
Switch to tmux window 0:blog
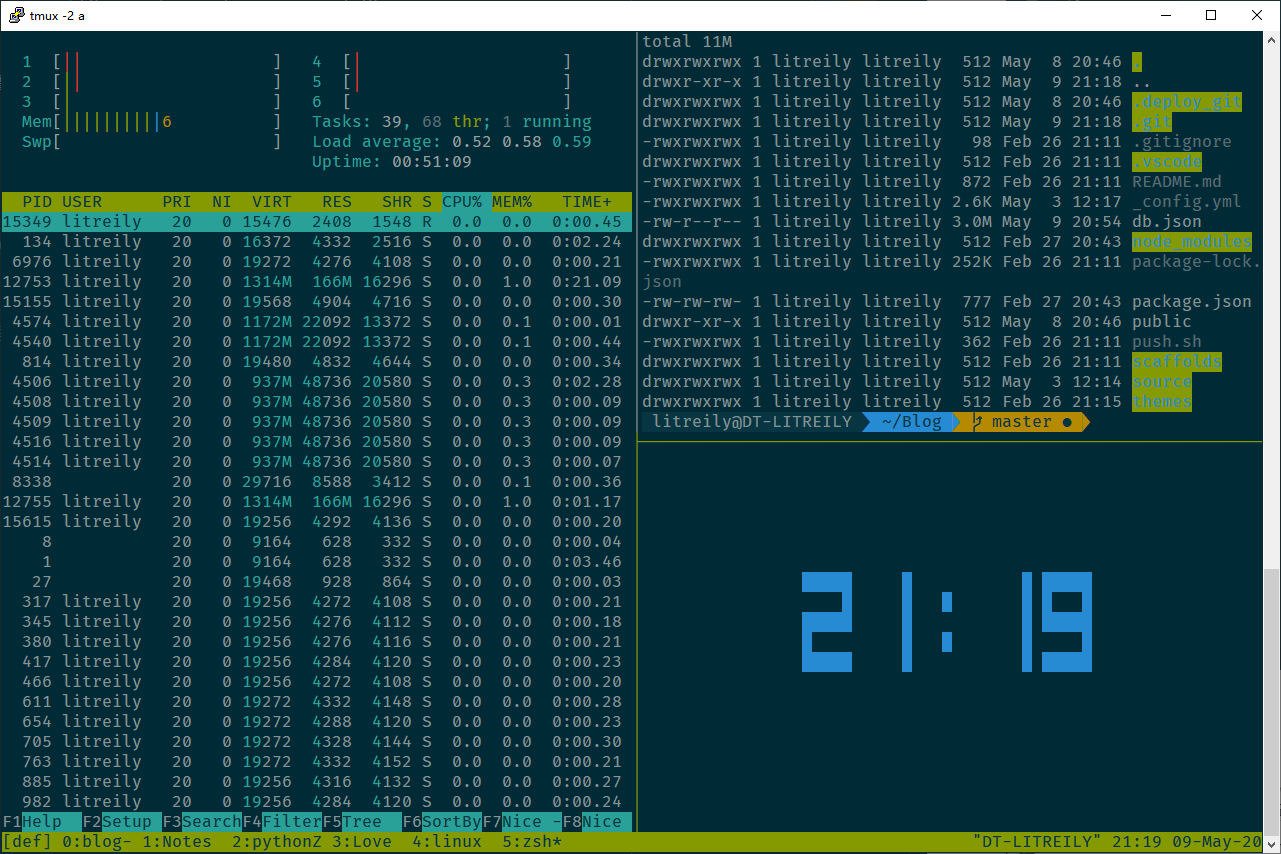coord(97,842)
